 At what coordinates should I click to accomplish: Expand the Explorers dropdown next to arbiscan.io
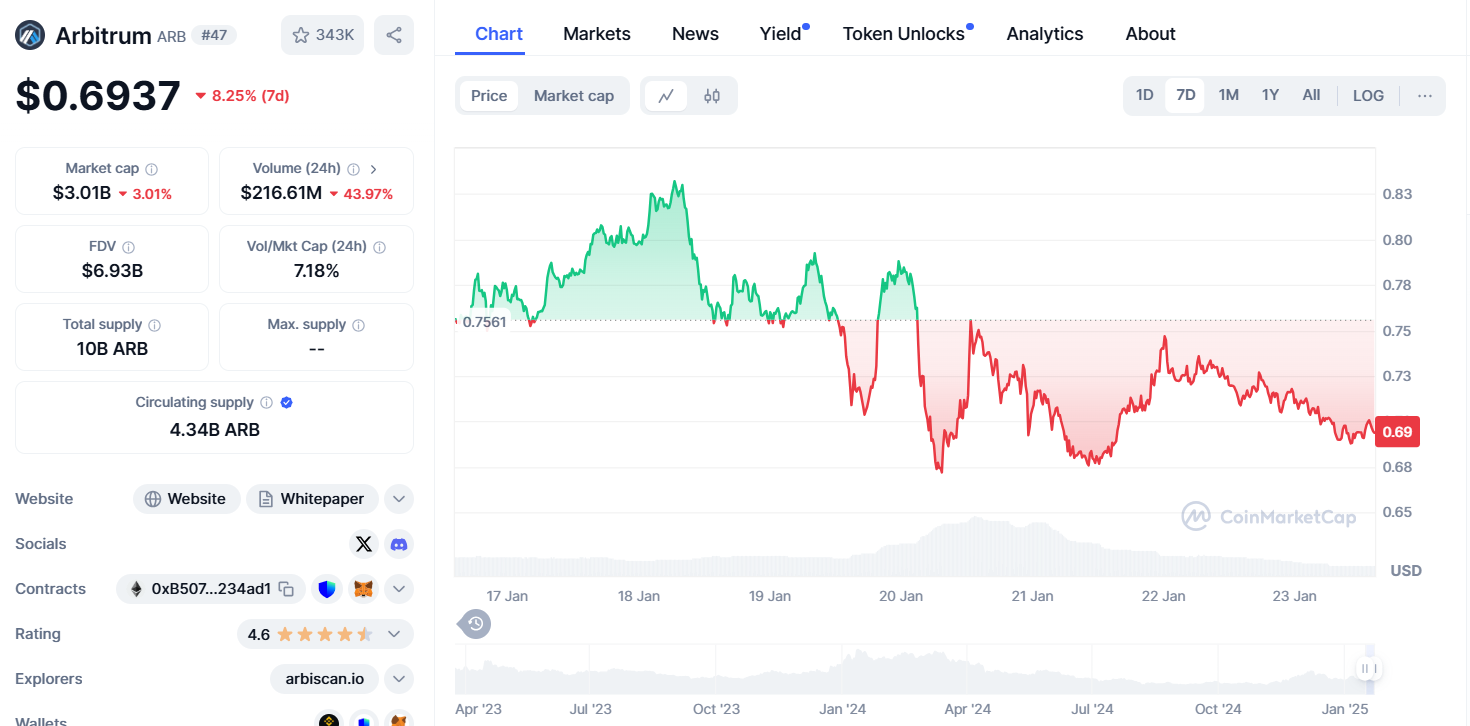(x=398, y=679)
